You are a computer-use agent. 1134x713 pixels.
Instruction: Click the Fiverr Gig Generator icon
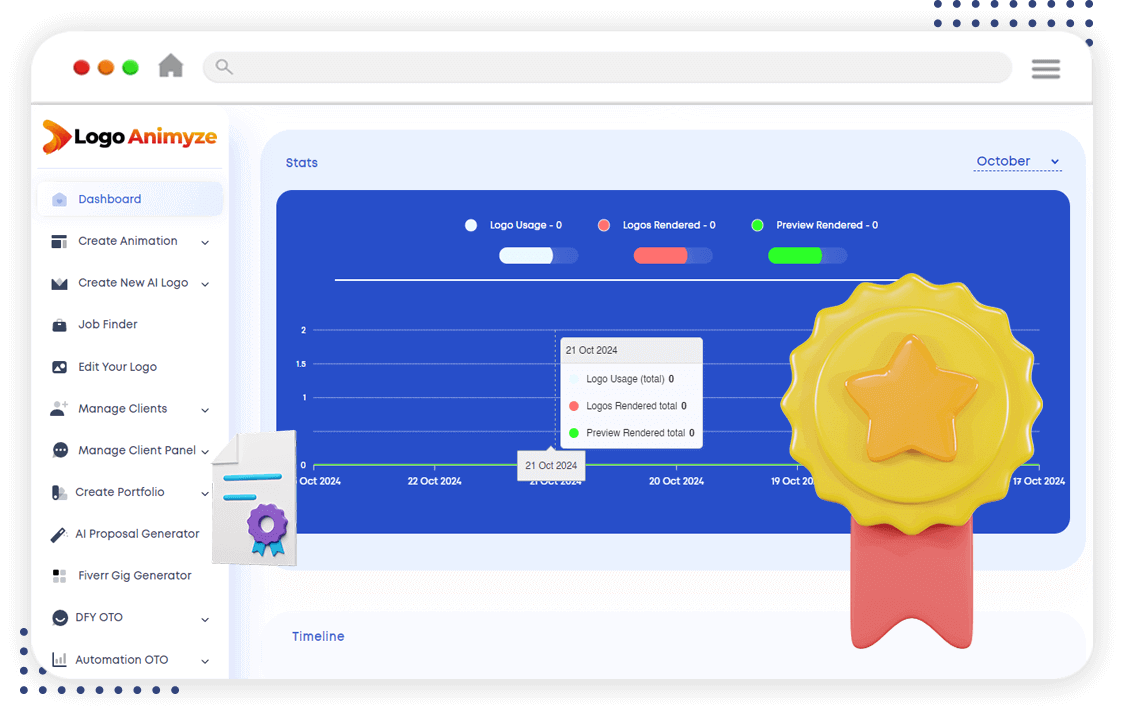[x=59, y=576]
